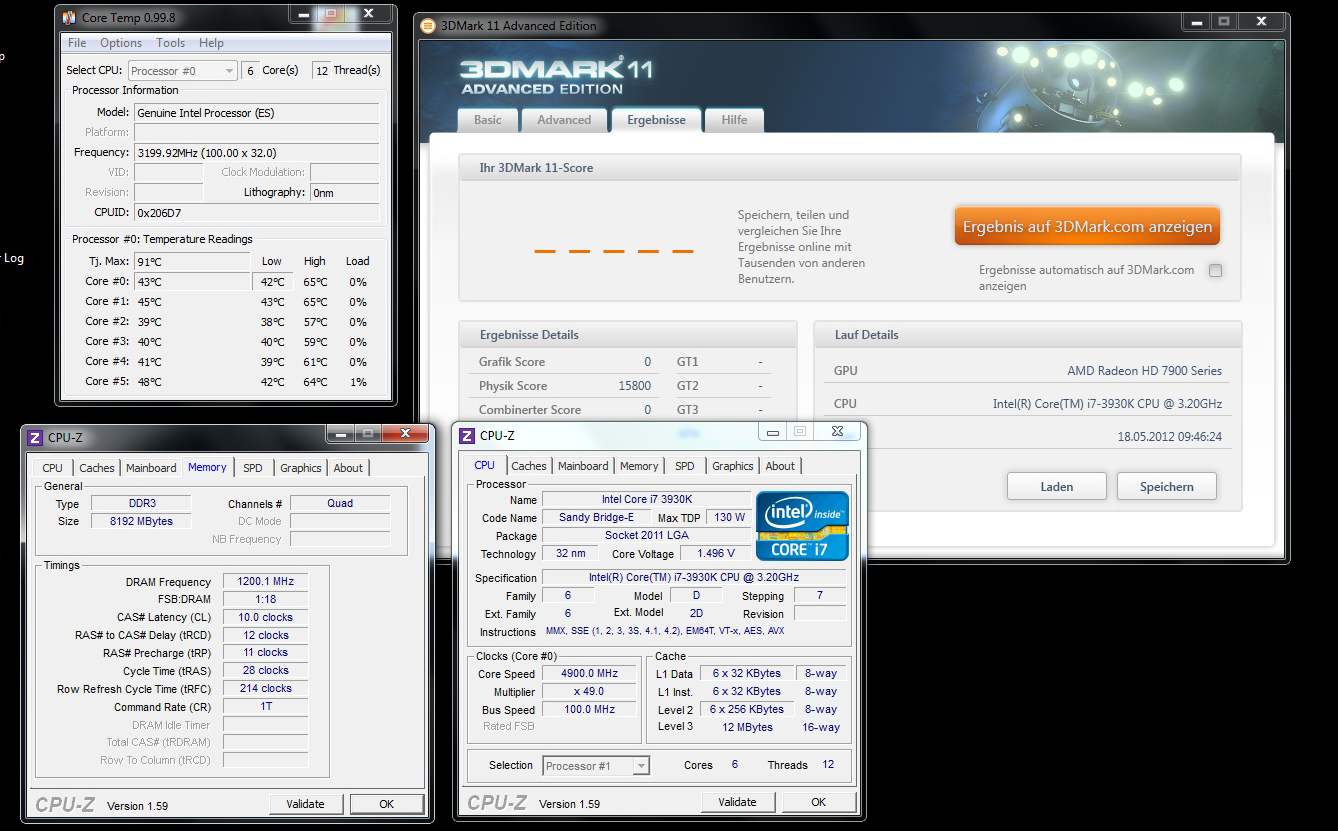Click OK in CPU-Z Memory window

coord(386,804)
